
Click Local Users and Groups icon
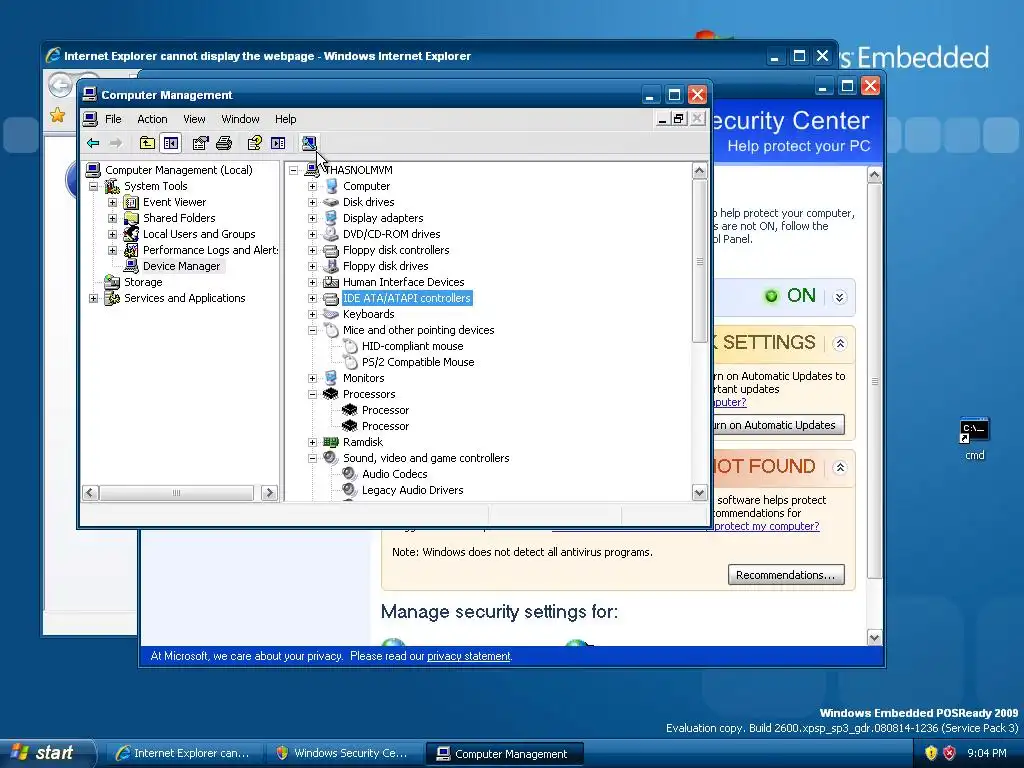(131, 234)
